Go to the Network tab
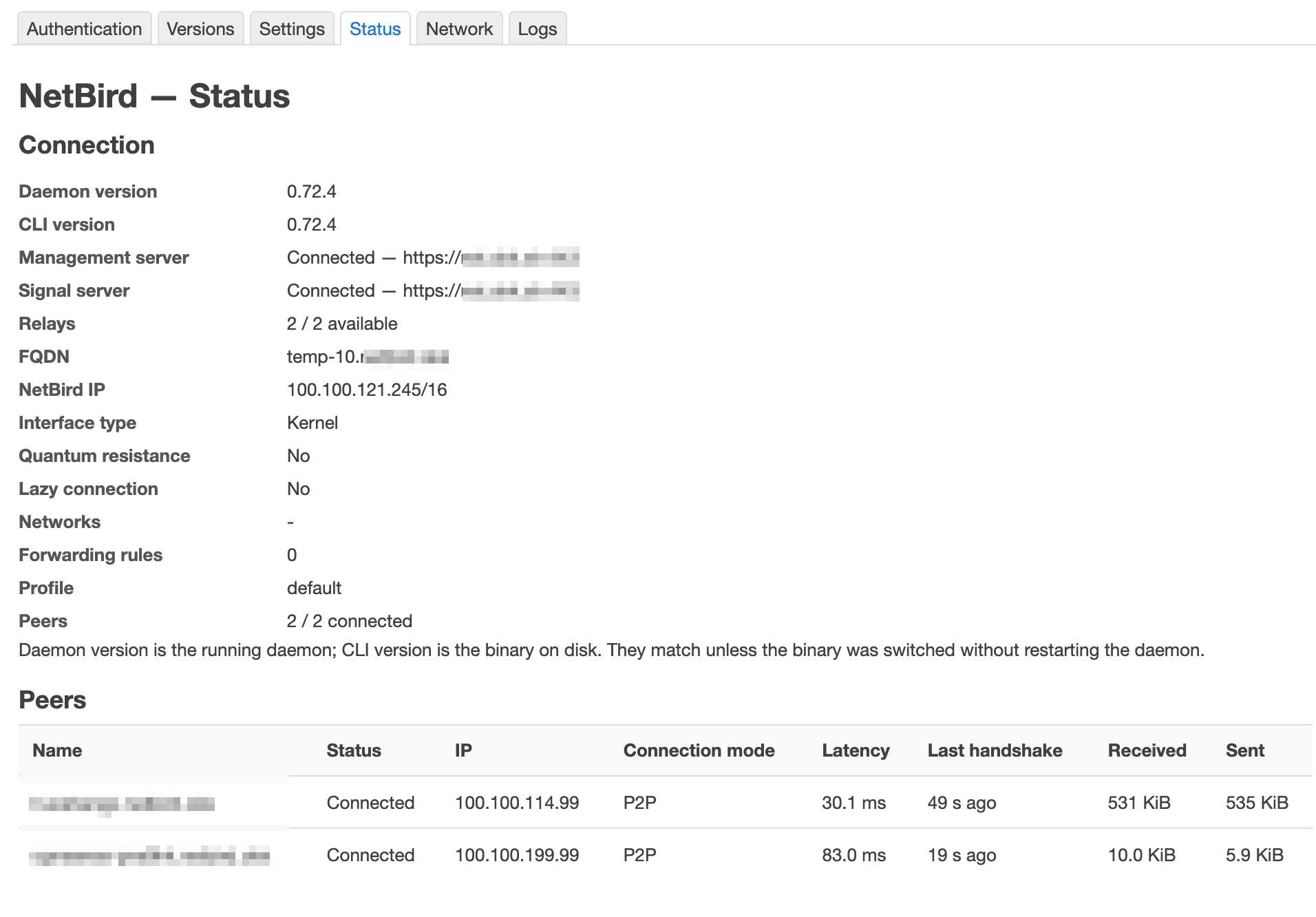Viewport: 1316px width, 917px height. click(x=459, y=29)
